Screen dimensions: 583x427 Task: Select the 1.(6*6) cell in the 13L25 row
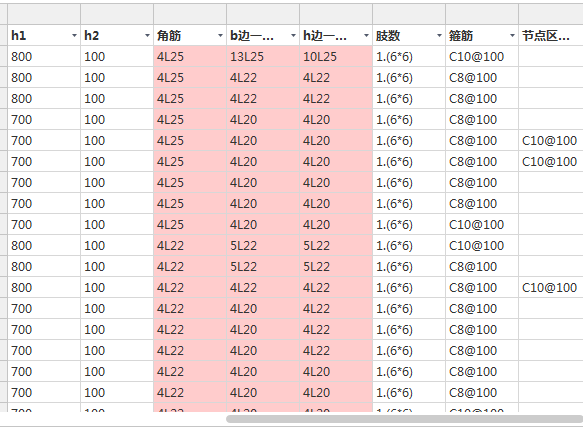[x=409, y=57]
